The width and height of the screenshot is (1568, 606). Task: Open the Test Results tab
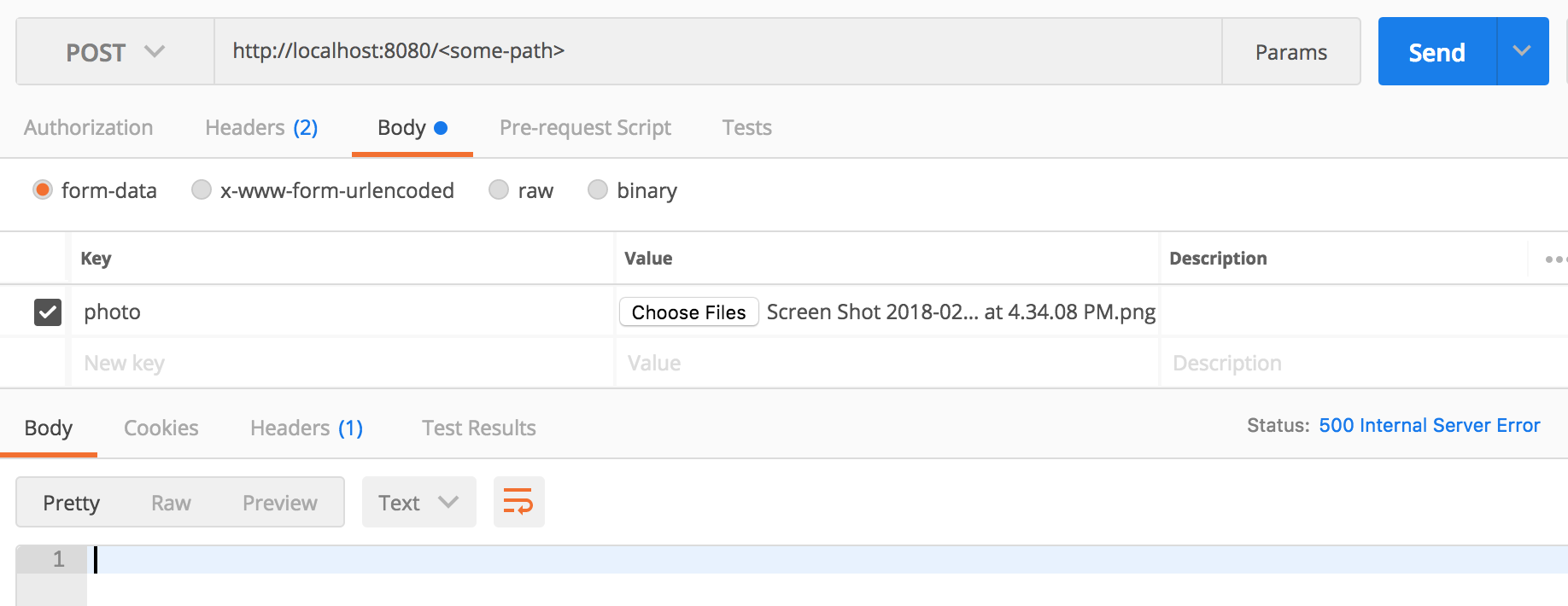(x=478, y=428)
